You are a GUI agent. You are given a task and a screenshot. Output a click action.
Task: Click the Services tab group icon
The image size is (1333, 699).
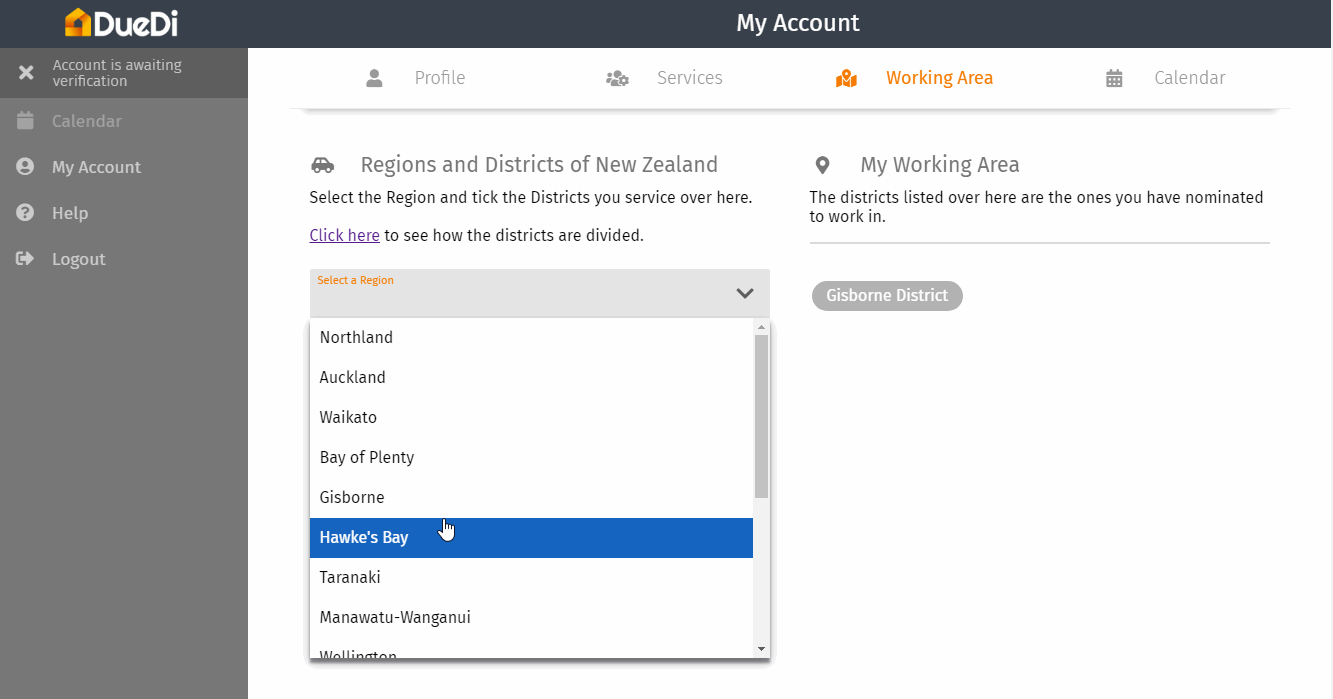(x=617, y=78)
